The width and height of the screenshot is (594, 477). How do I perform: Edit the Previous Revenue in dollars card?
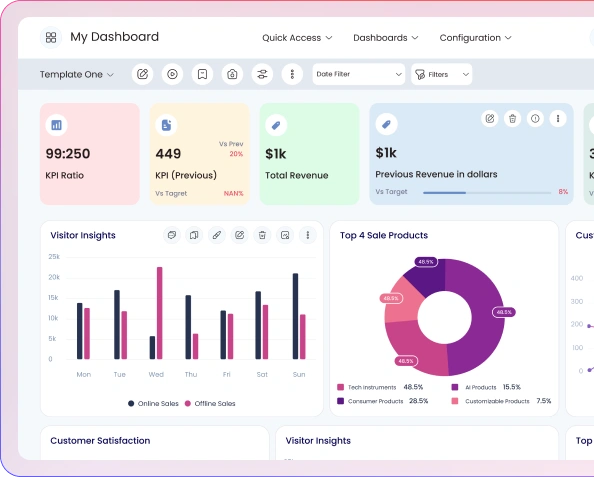[490, 119]
